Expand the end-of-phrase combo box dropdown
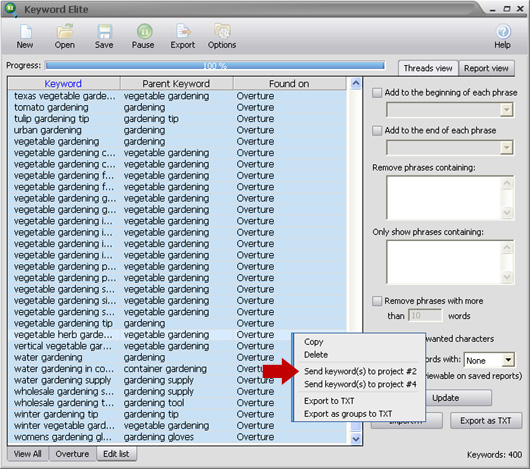The height and width of the screenshot is (469, 530). point(506,148)
